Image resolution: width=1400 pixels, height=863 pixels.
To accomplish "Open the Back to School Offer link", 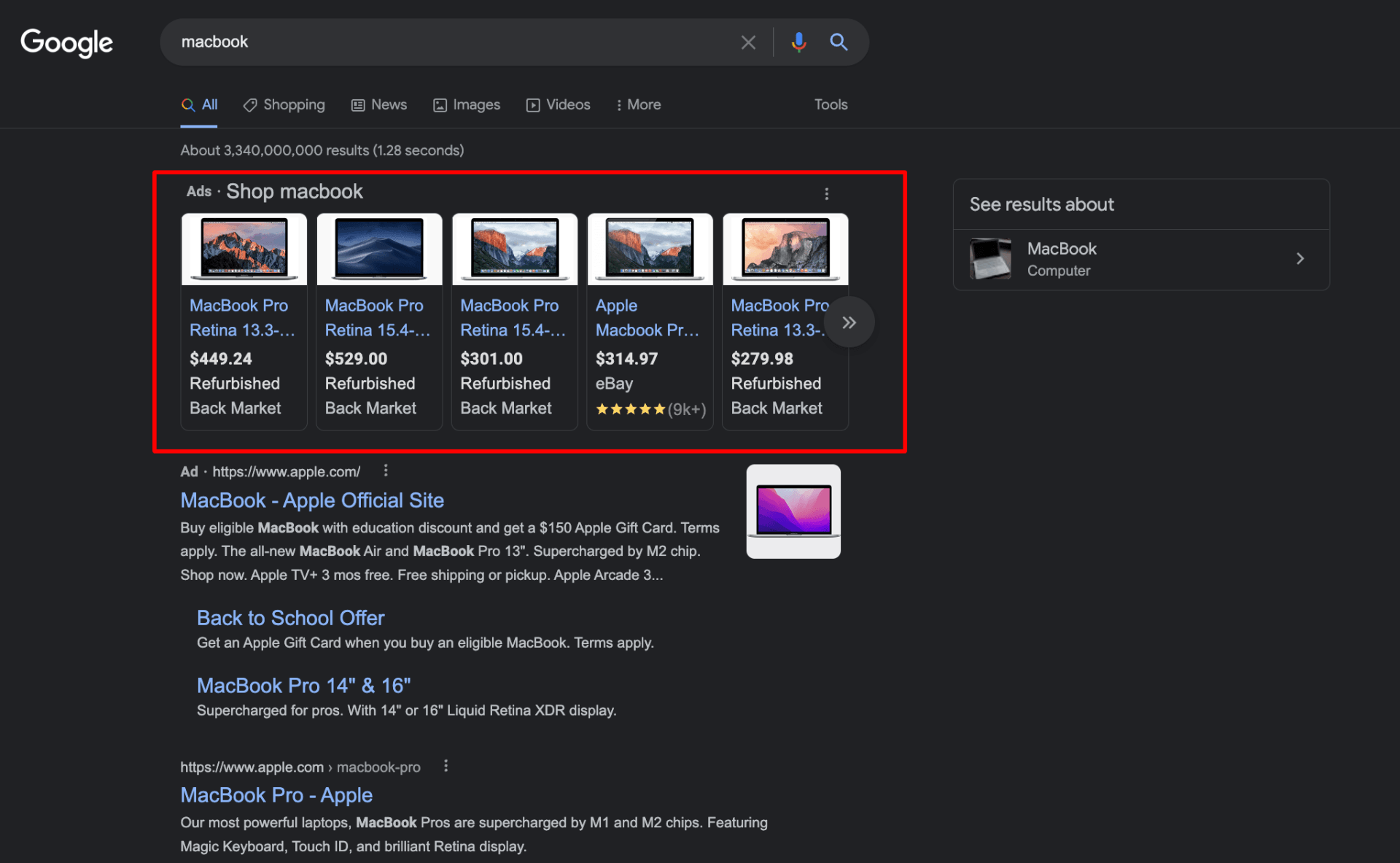I will pyautogui.click(x=290, y=618).
